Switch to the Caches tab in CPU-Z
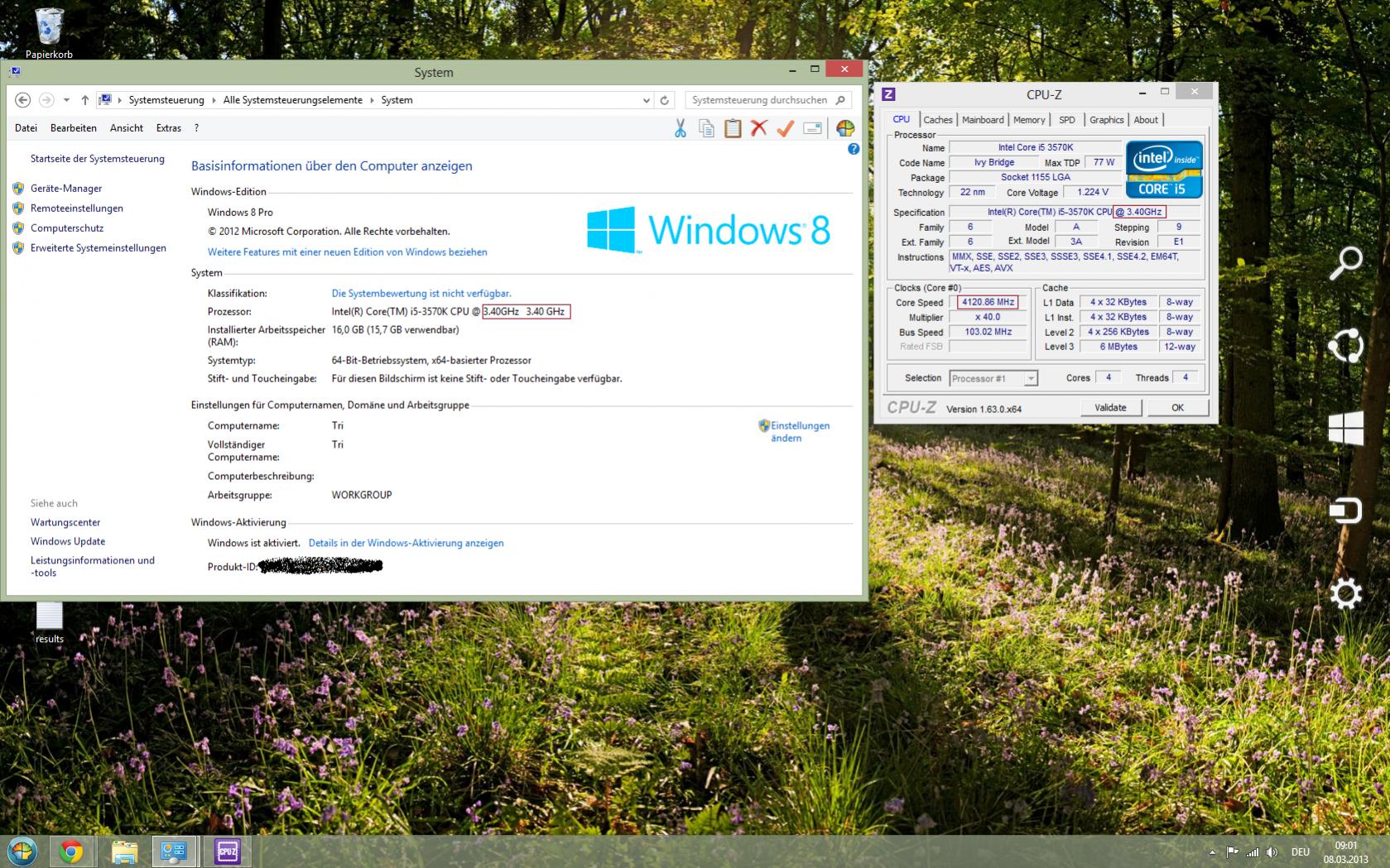Screen dimensions: 1390x868 coord(938,120)
